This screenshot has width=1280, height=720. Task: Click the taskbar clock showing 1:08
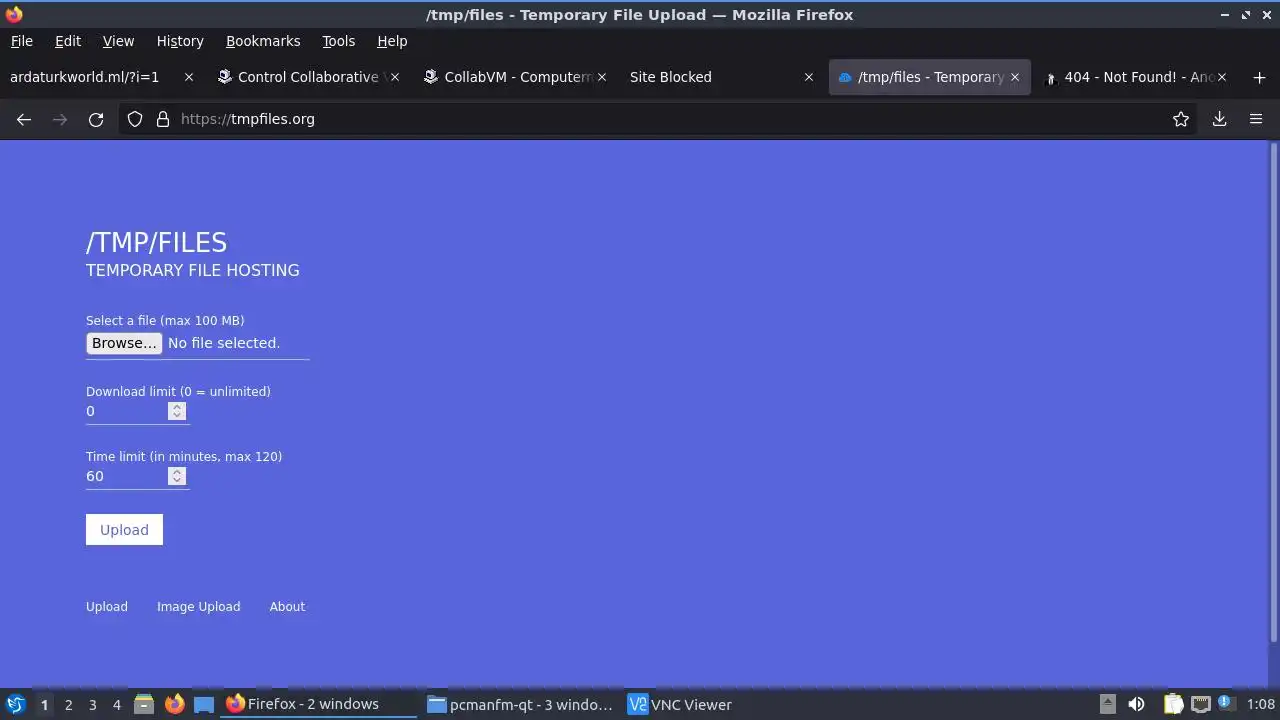[1261, 705]
